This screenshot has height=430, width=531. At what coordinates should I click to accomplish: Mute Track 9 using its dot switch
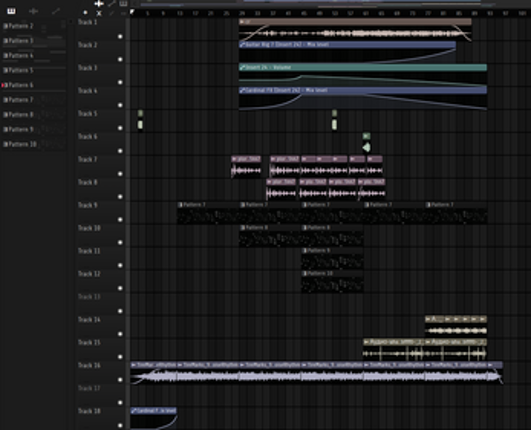120,219
